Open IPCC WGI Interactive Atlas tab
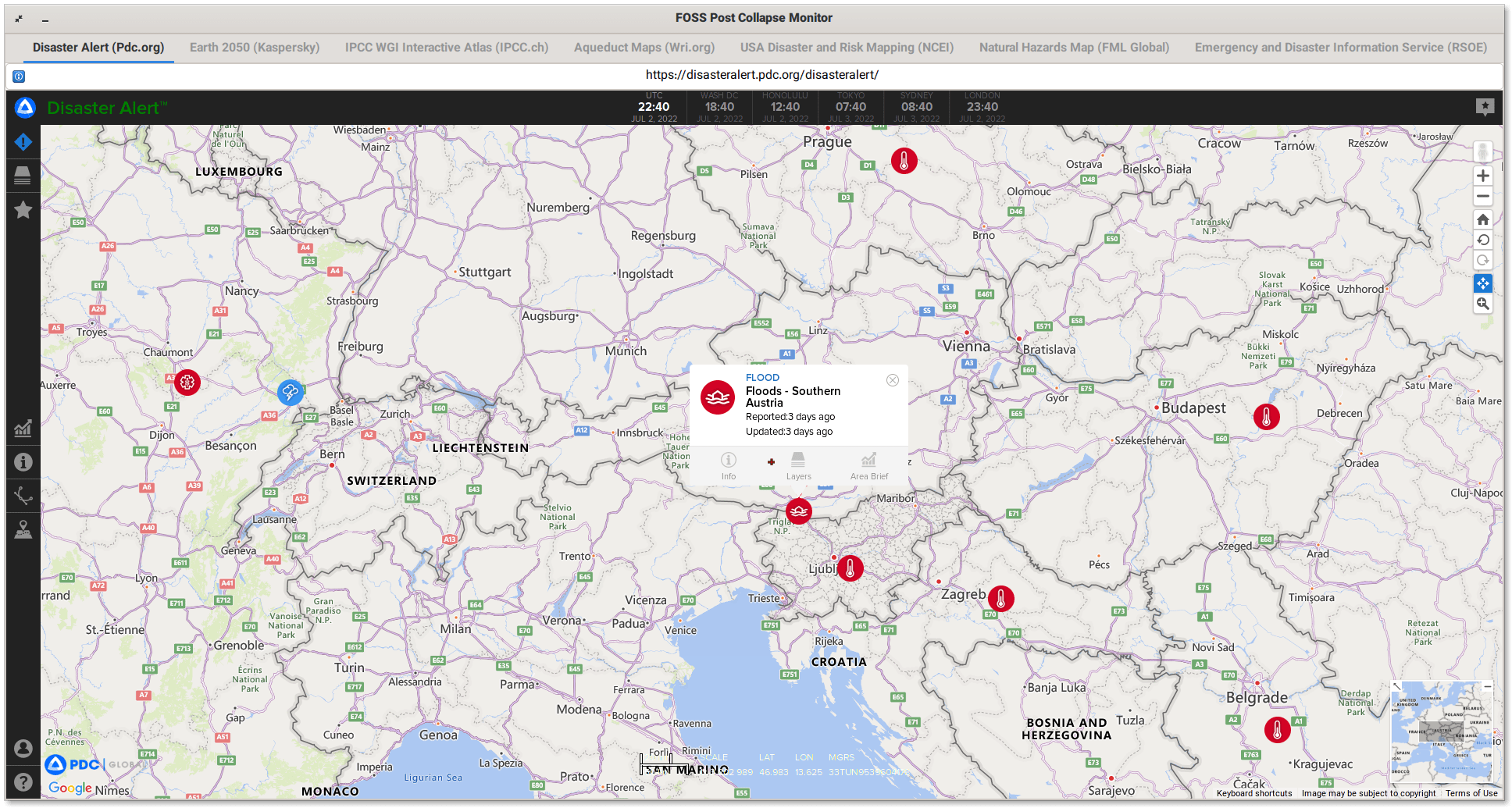This screenshot has width=1512, height=808. click(x=447, y=48)
